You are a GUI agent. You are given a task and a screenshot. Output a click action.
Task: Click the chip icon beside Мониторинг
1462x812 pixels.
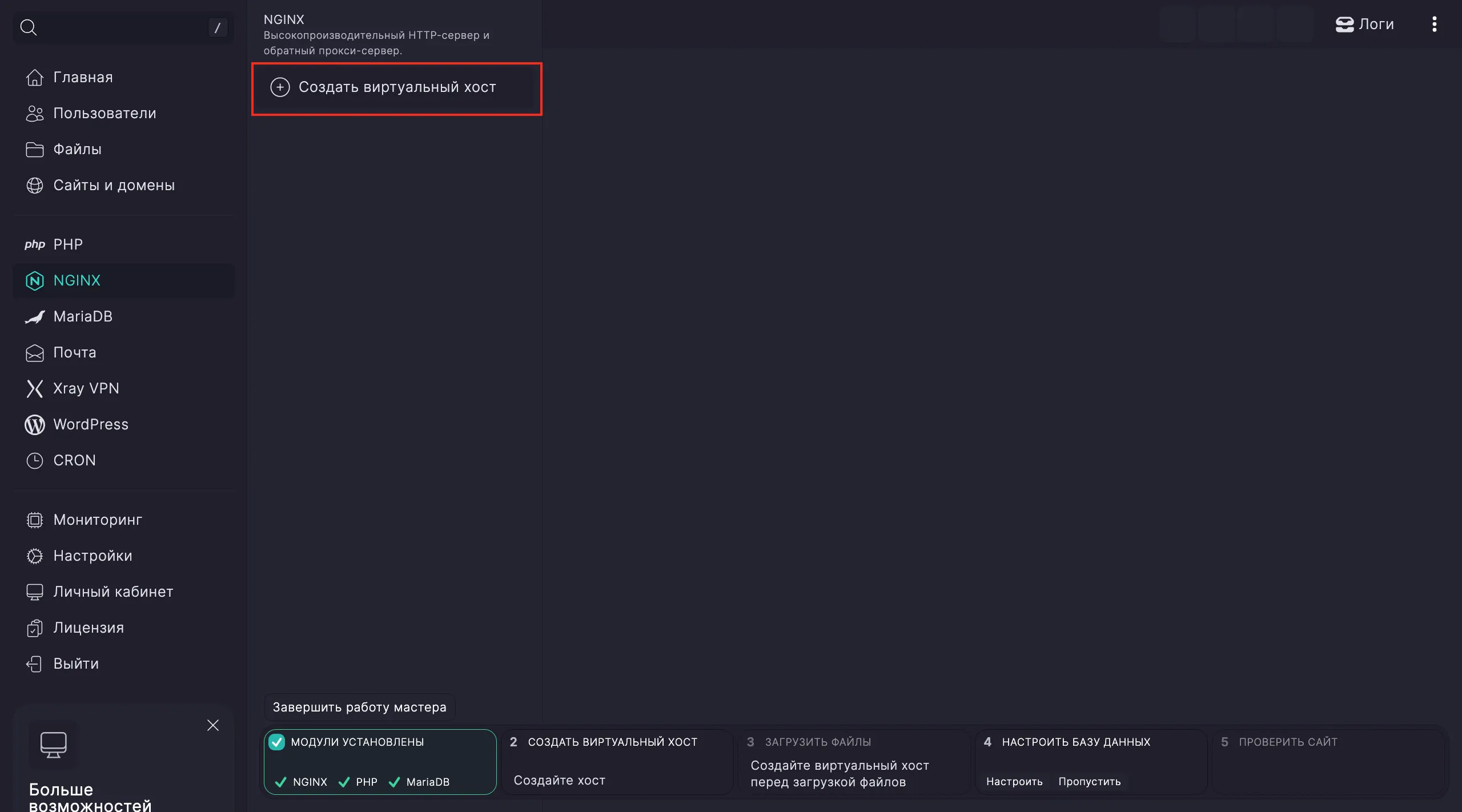(x=34, y=520)
